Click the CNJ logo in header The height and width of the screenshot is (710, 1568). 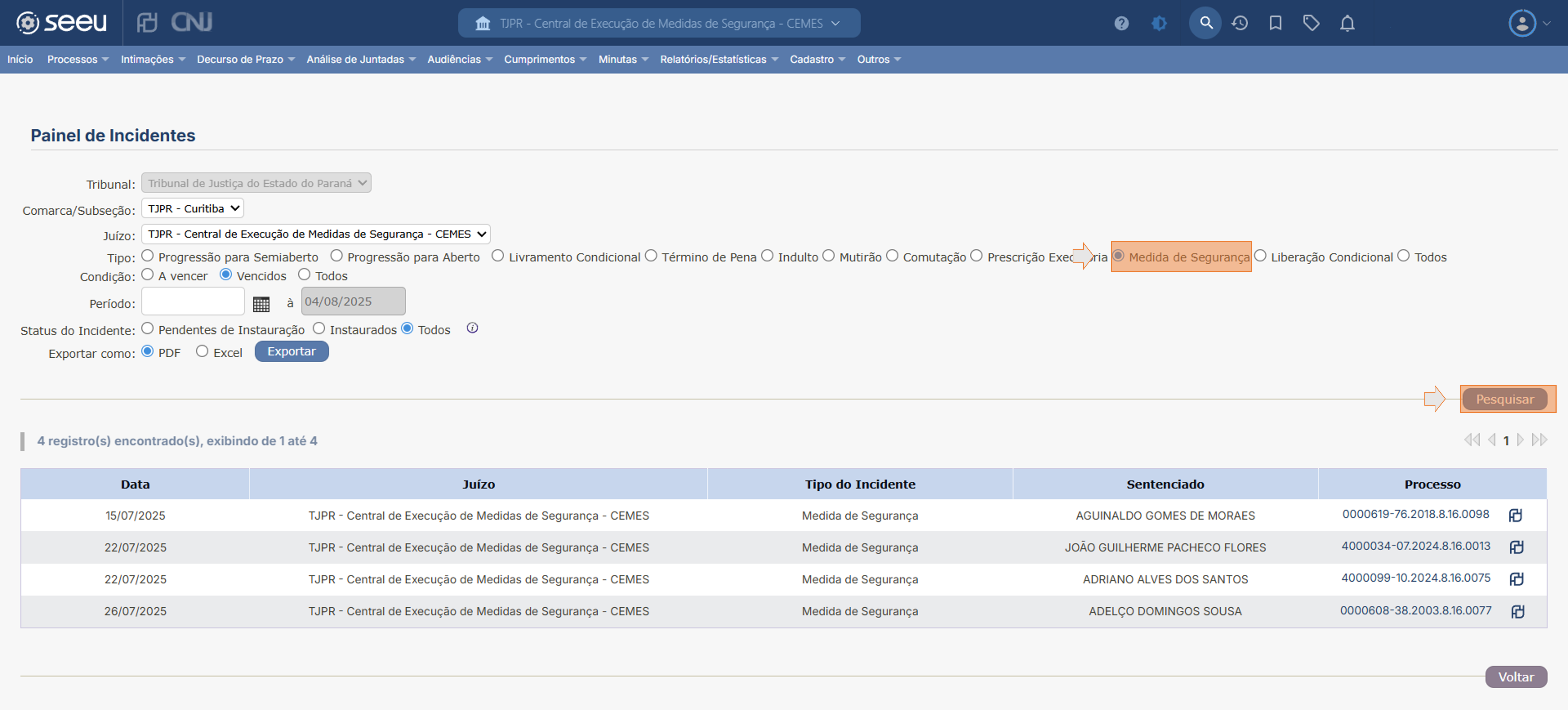[x=191, y=22]
